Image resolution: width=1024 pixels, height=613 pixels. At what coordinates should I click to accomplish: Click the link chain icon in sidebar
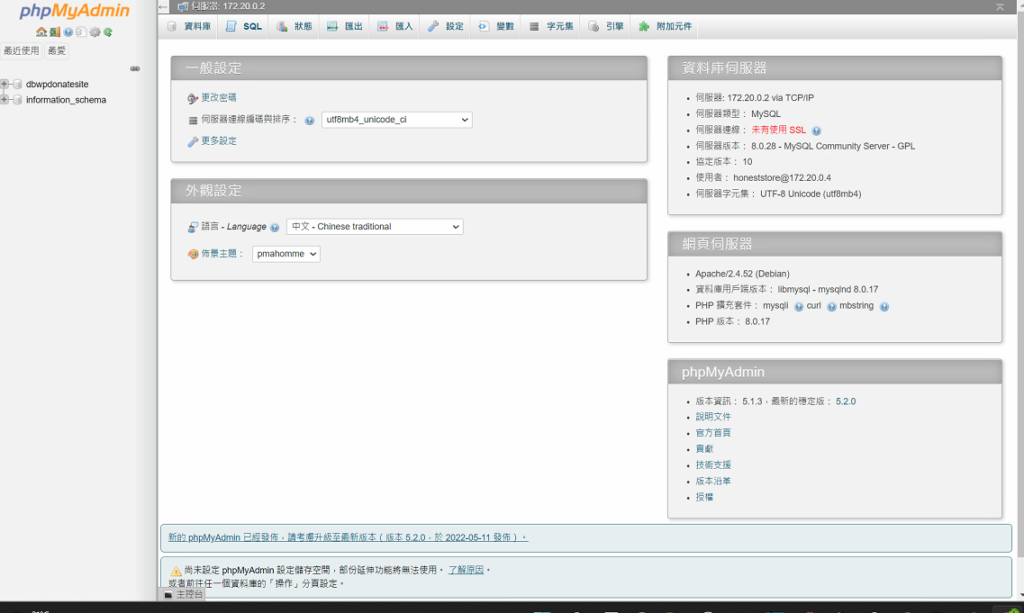[x=135, y=69]
